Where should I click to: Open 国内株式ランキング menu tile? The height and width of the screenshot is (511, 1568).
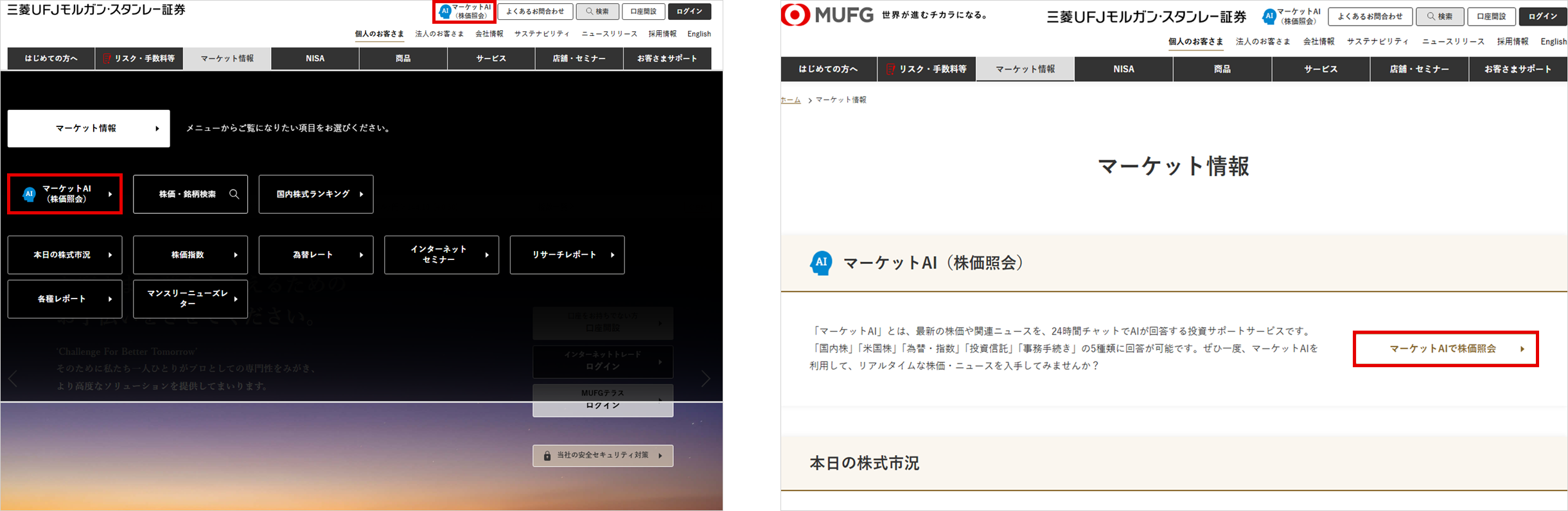[316, 194]
